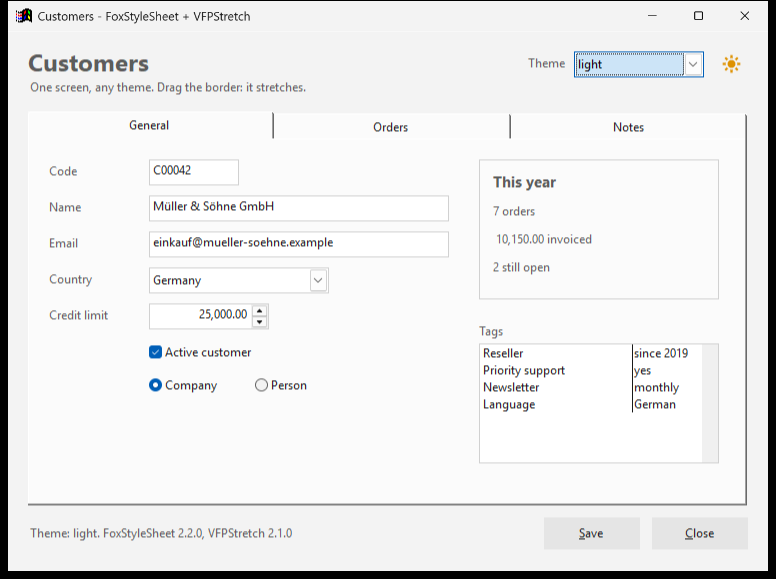Click the 'German' tag value

(655, 404)
